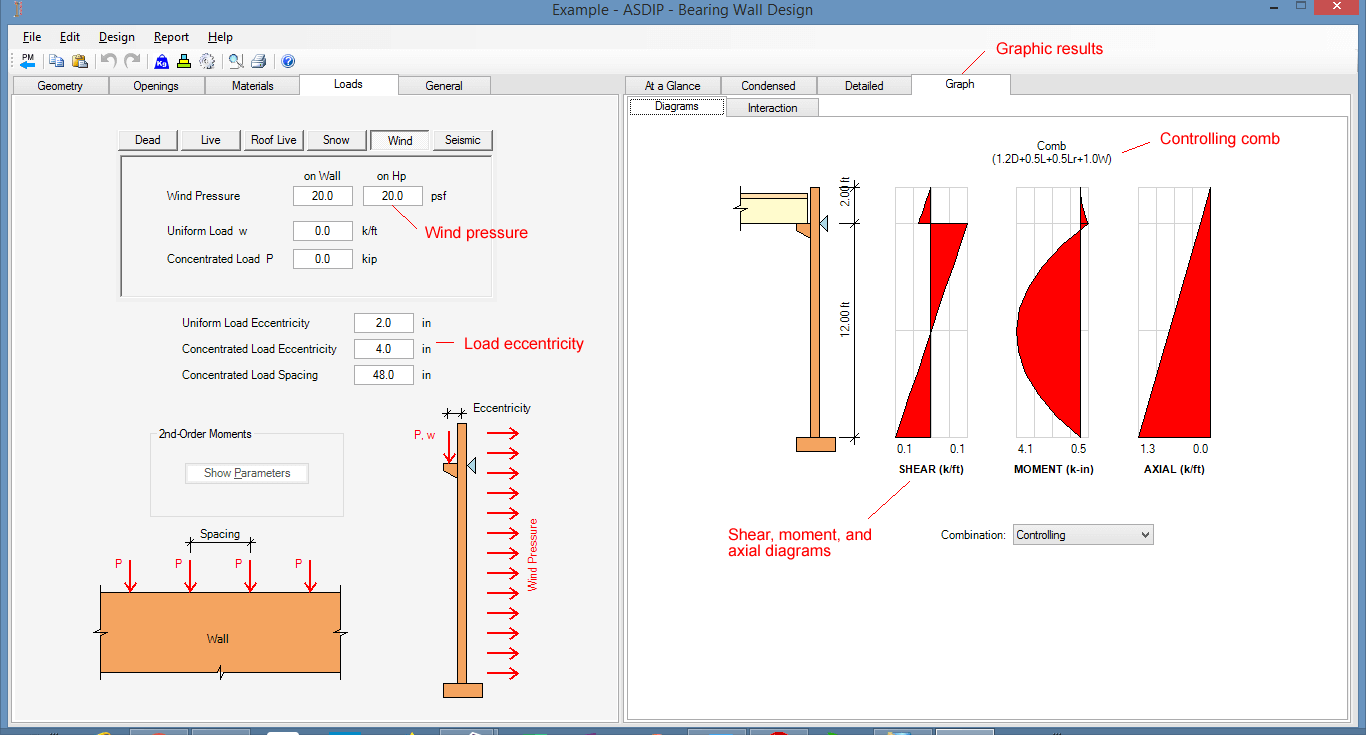Click the stacked blocks toolbar icon

pyautogui.click(x=183, y=61)
